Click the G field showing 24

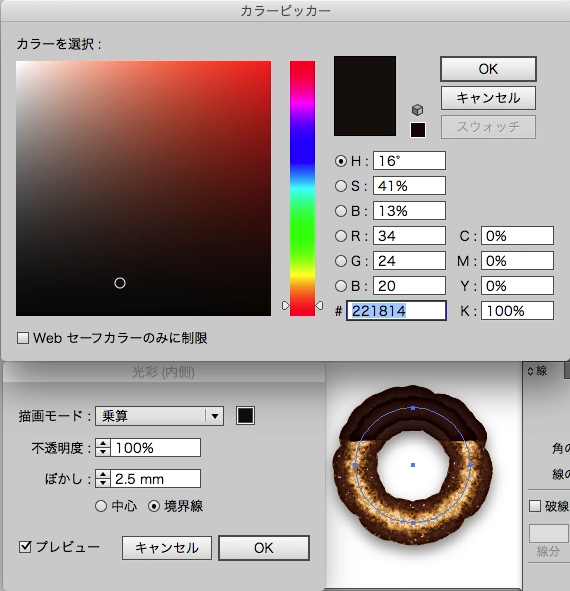[409, 261]
